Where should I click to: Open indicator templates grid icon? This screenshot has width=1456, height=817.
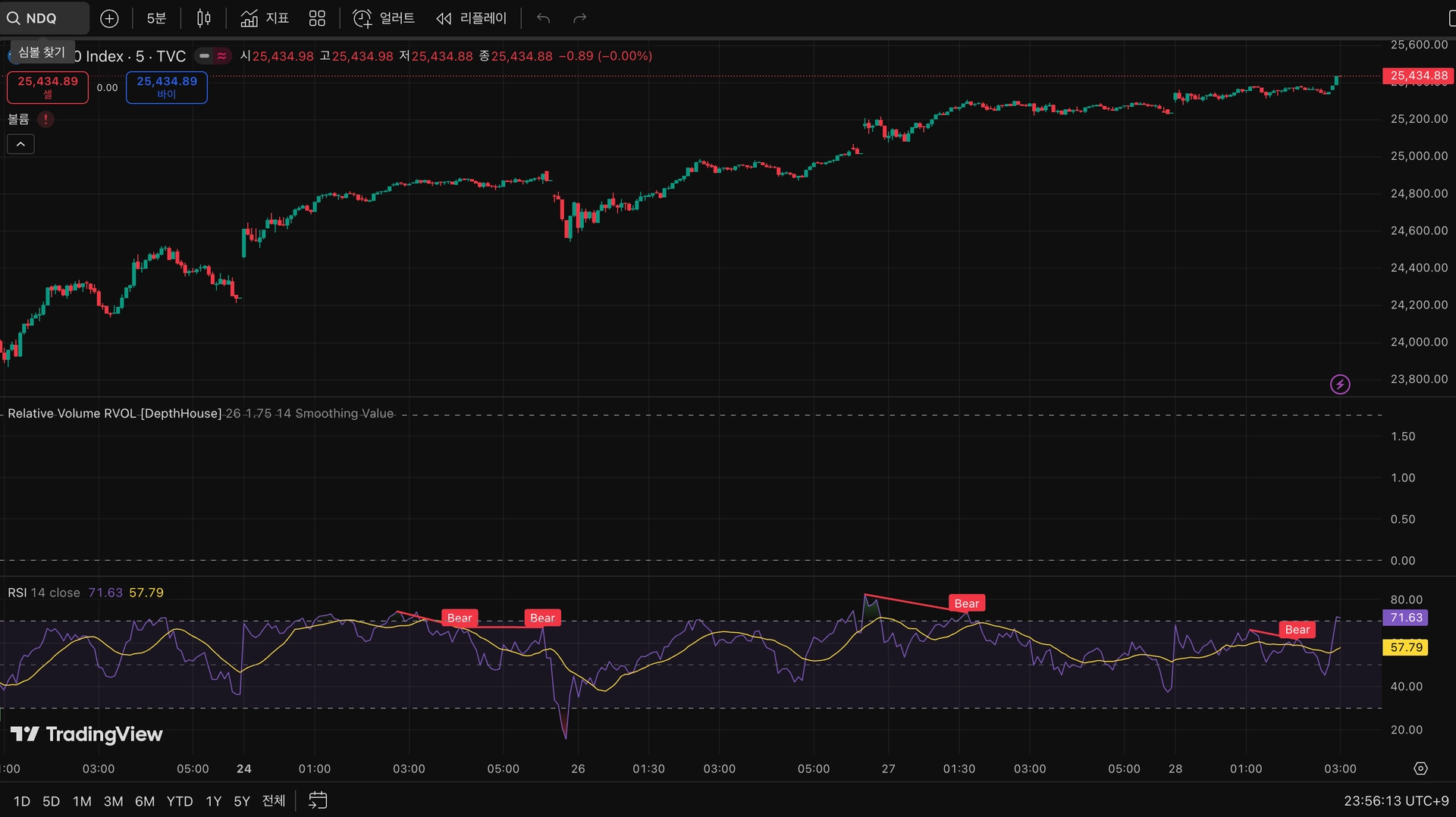tap(317, 18)
